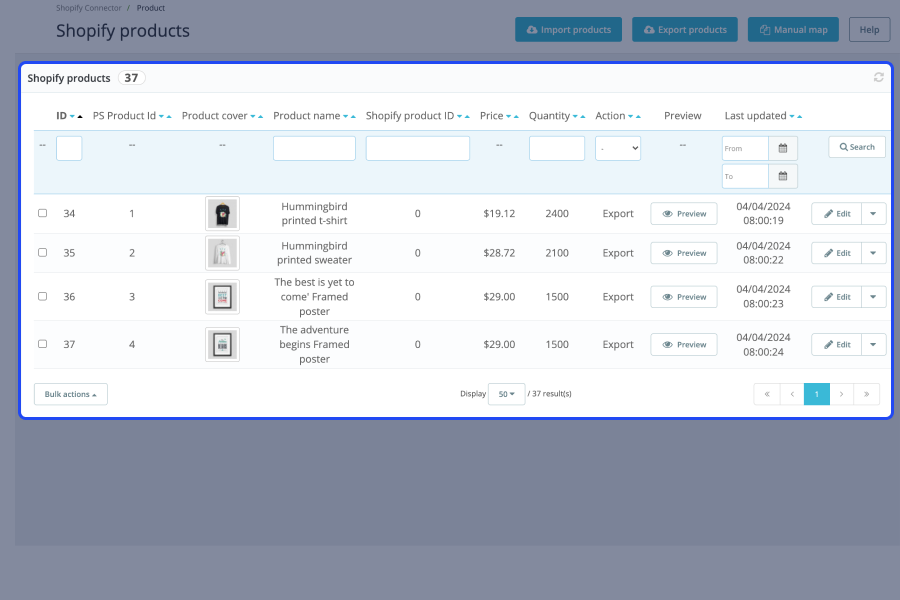Open Bulk actions menu
The width and height of the screenshot is (900, 600).
click(71, 394)
